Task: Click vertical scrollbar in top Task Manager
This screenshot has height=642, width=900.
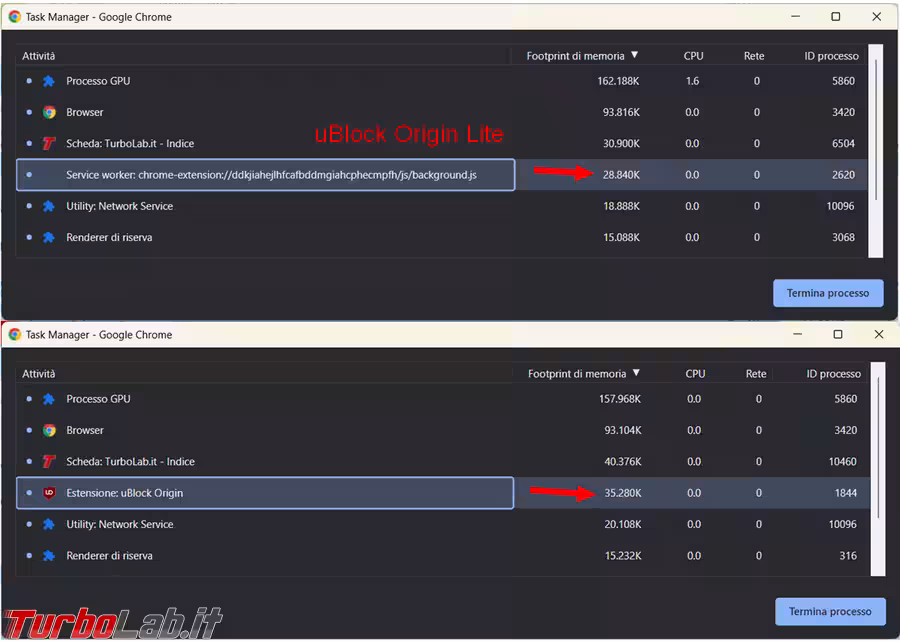Action: (875, 151)
